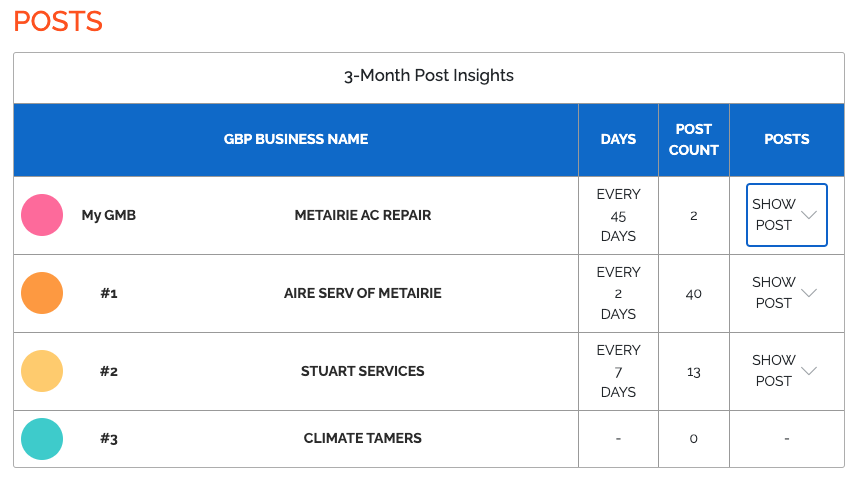Open Show Post dropdown for Aire Serv
This screenshot has width=859, height=479.
coord(786,293)
